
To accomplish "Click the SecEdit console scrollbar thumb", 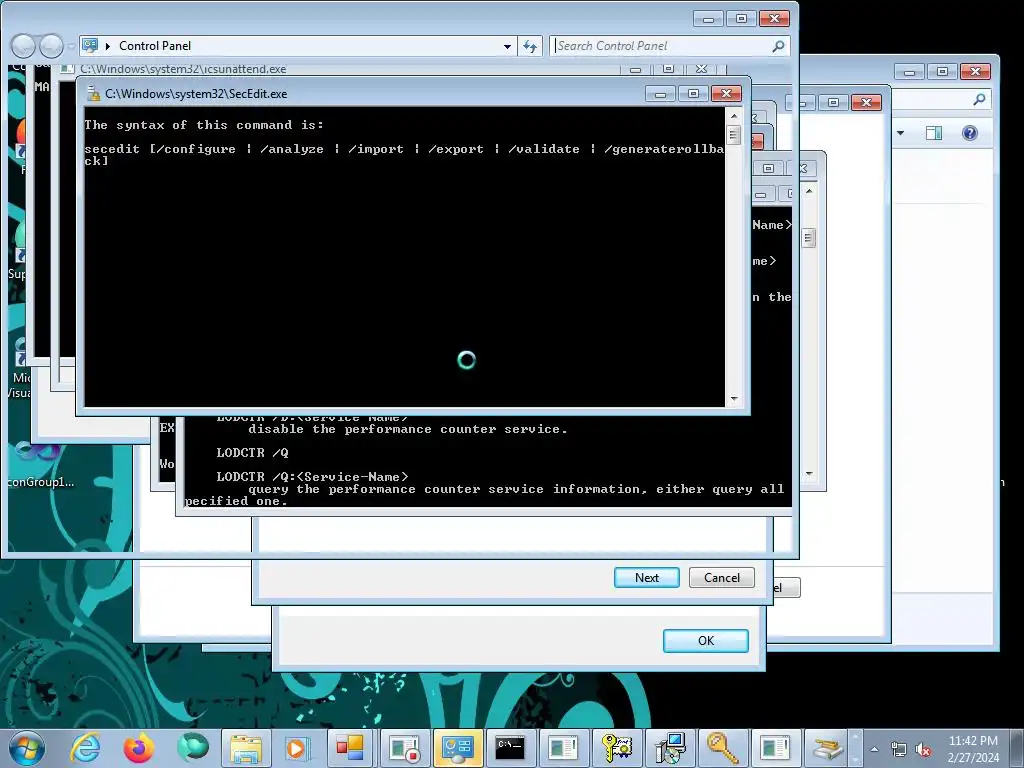I will coord(734,135).
